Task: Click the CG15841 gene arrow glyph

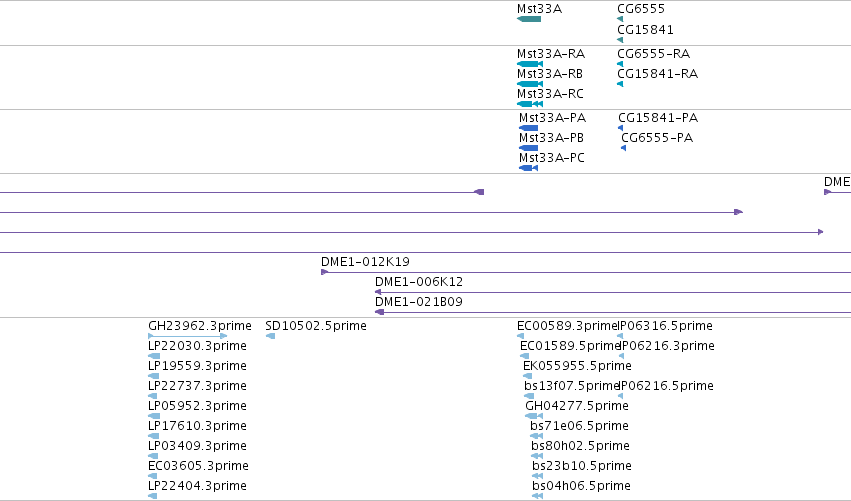Action: [620, 40]
